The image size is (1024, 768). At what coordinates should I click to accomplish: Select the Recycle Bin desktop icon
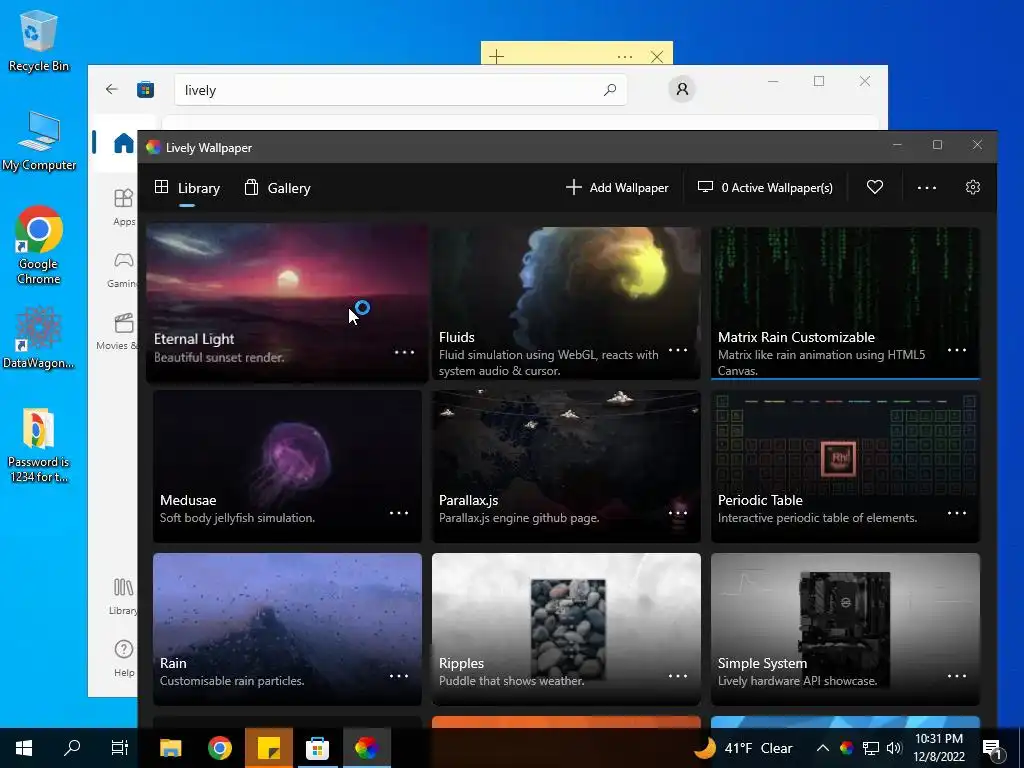click(39, 40)
